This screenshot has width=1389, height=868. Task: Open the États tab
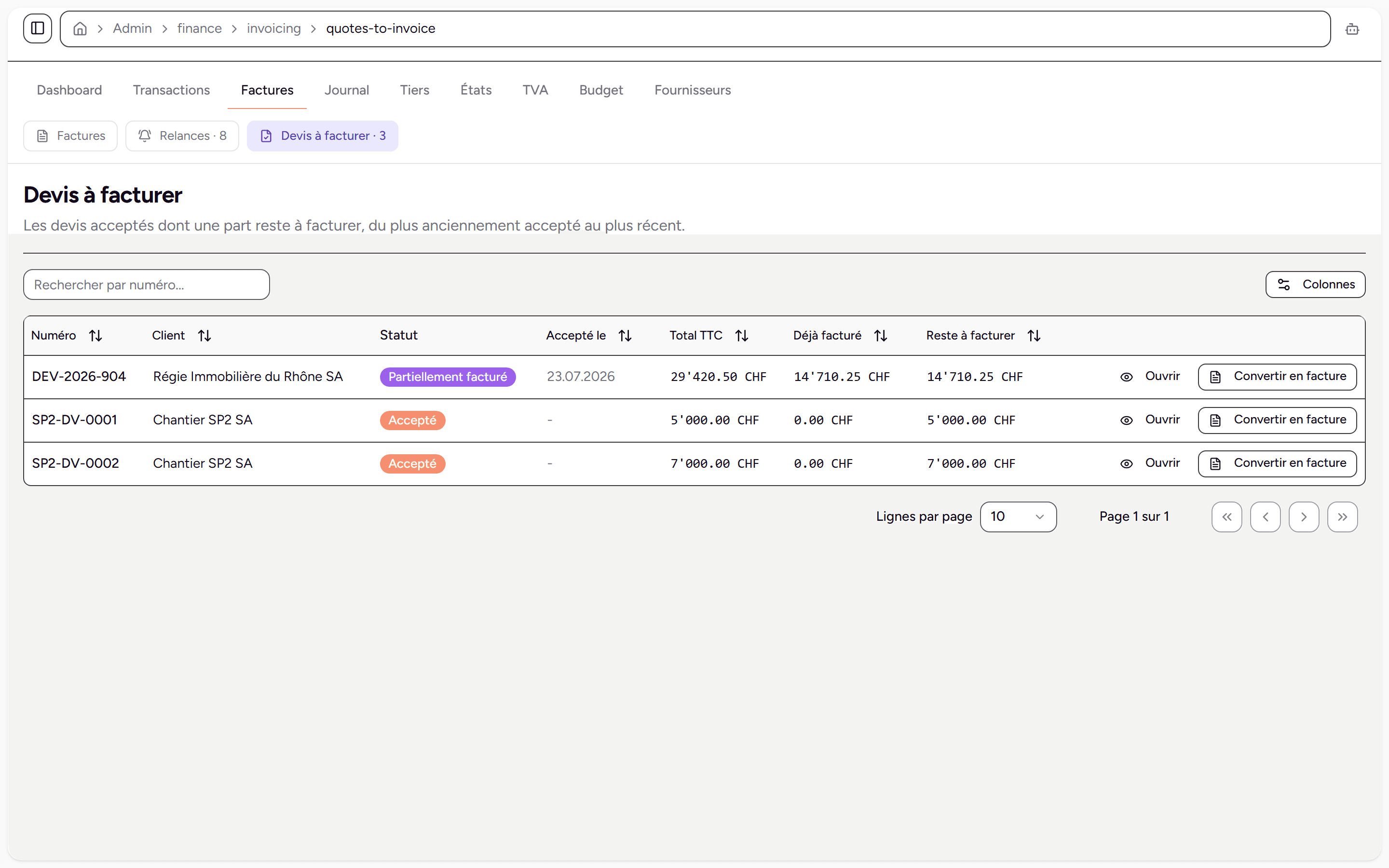(x=476, y=90)
